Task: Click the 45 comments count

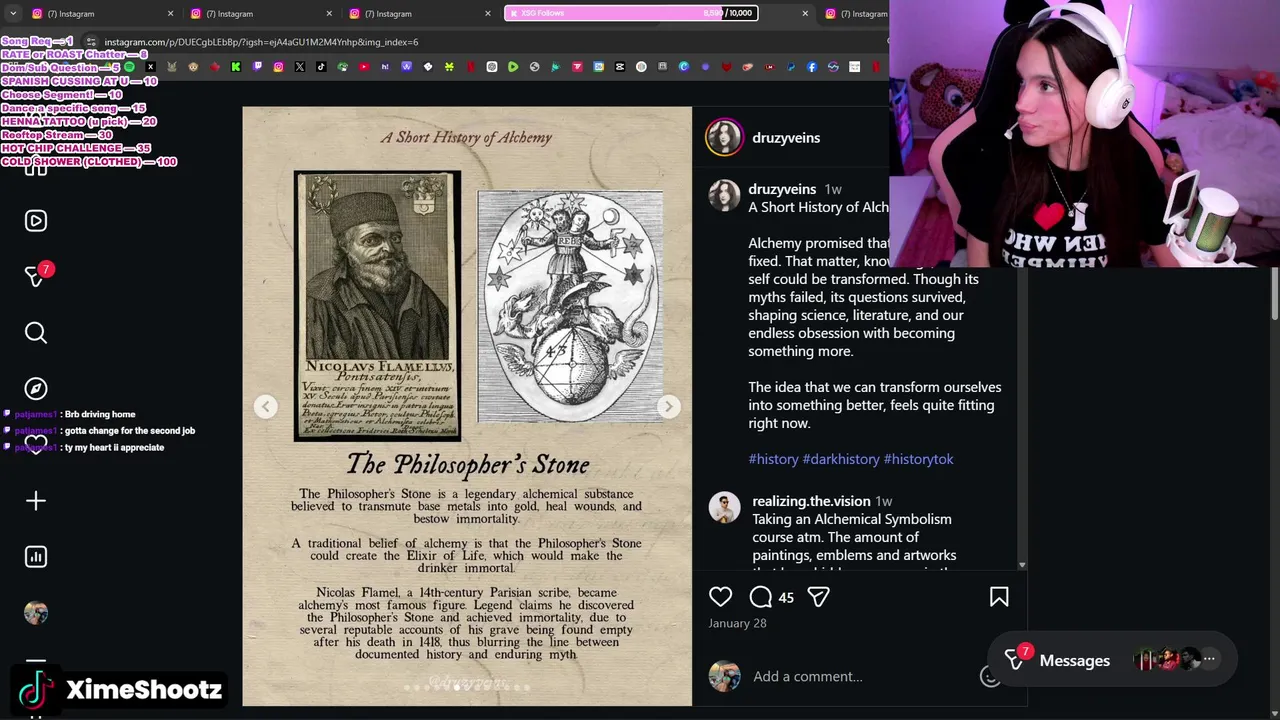Action: coord(786,598)
